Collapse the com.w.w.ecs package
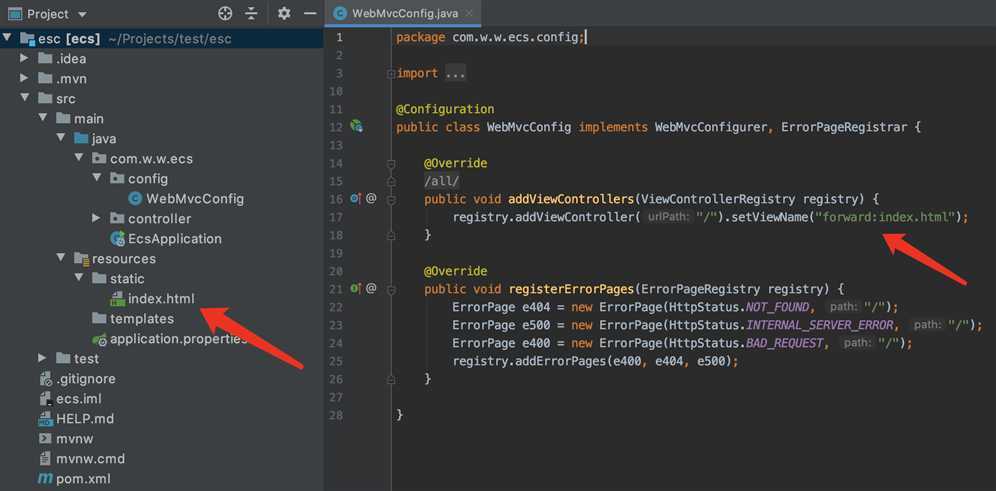The image size is (996, 491). (78, 159)
